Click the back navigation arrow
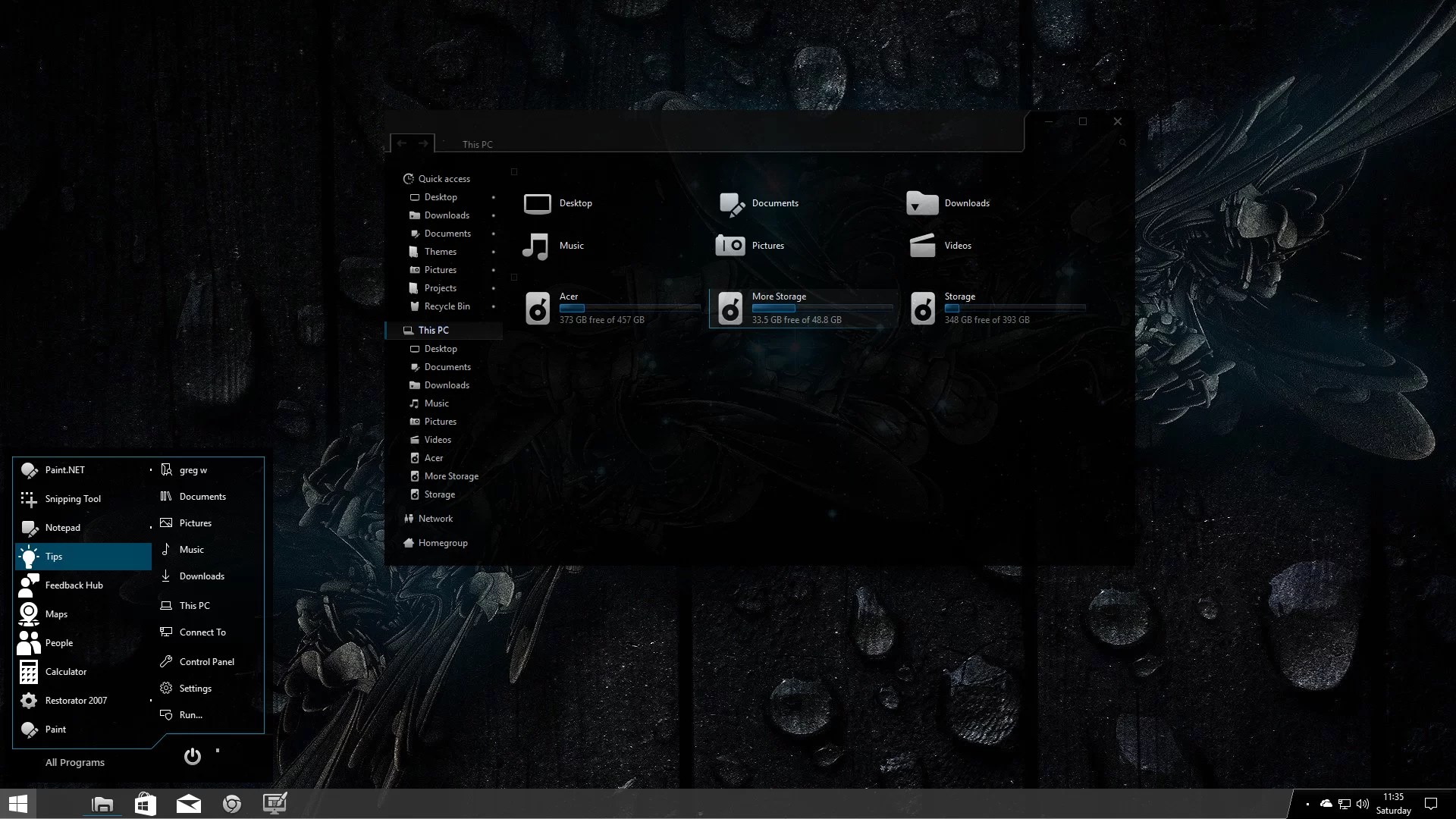Viewport: 1456px width, 819px height. 402,143
